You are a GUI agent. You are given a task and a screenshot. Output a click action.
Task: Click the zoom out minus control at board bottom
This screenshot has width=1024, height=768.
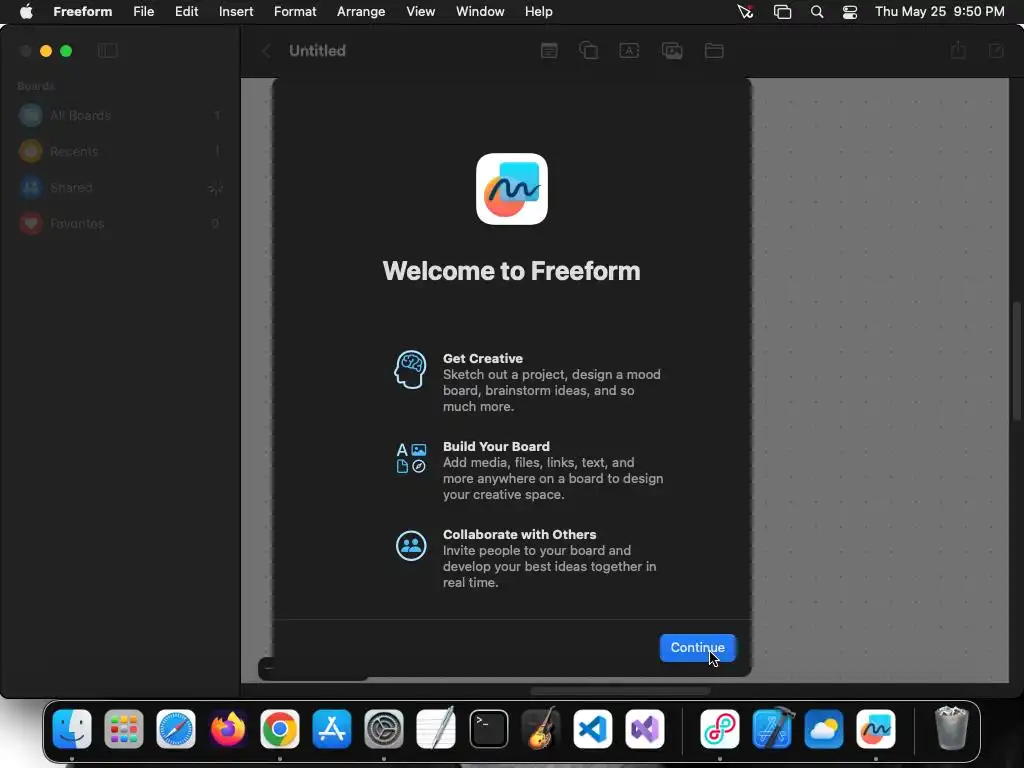click(268, 668)
